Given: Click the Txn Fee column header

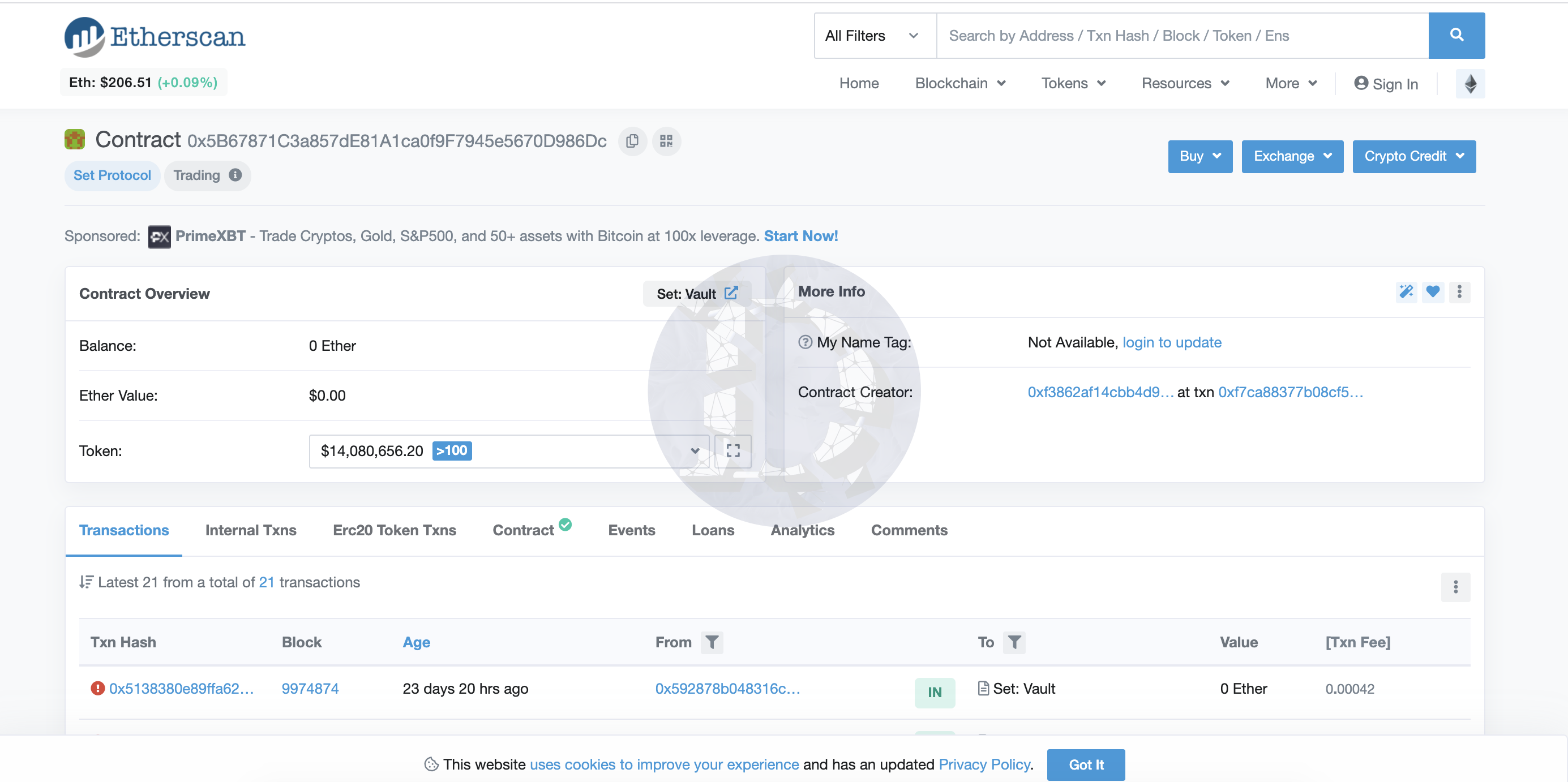Looking at the screenshot, I should [x=1357, y=642].
